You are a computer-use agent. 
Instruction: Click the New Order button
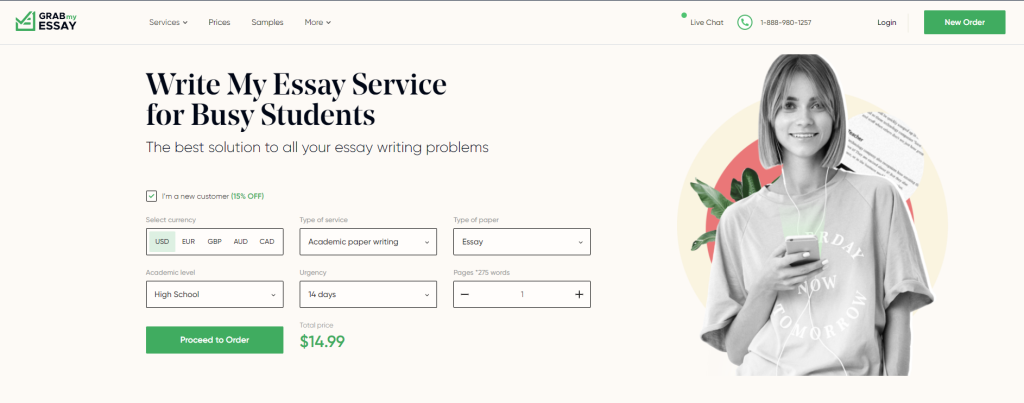point(964,22)
